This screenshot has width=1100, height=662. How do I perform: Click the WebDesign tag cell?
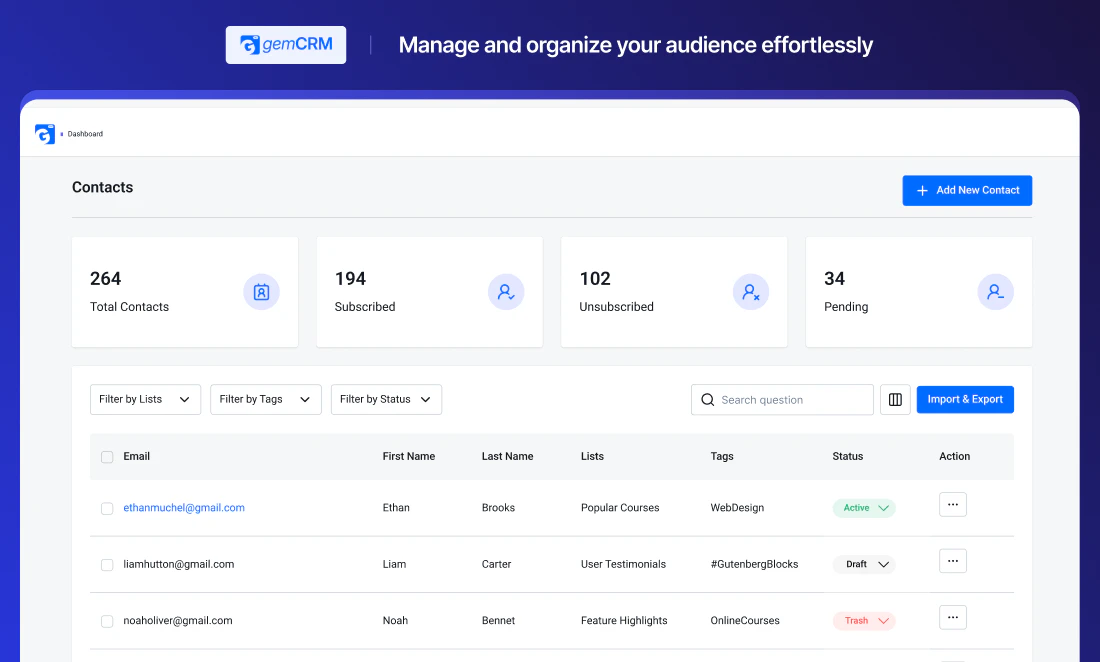coord(737,508)
